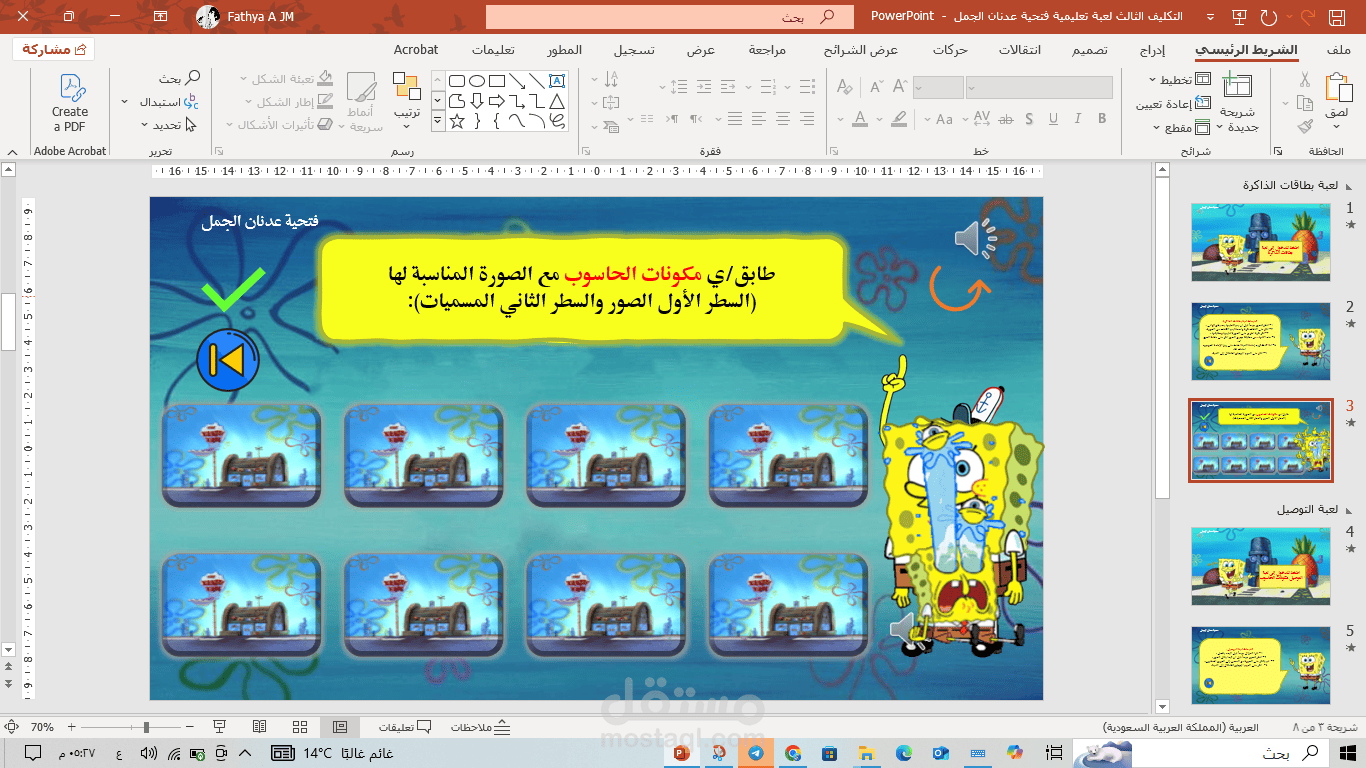
Task: Open the Replace (استبدال) dropdown arrow
Action: (124, 102)
